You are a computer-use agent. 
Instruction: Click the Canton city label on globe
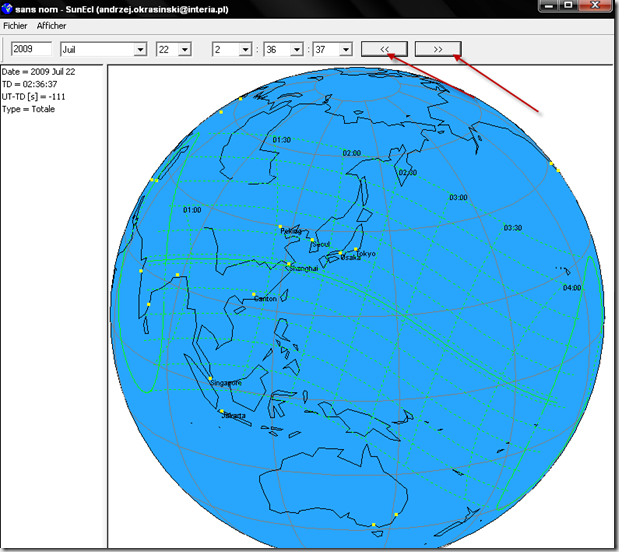pos(265,299)
